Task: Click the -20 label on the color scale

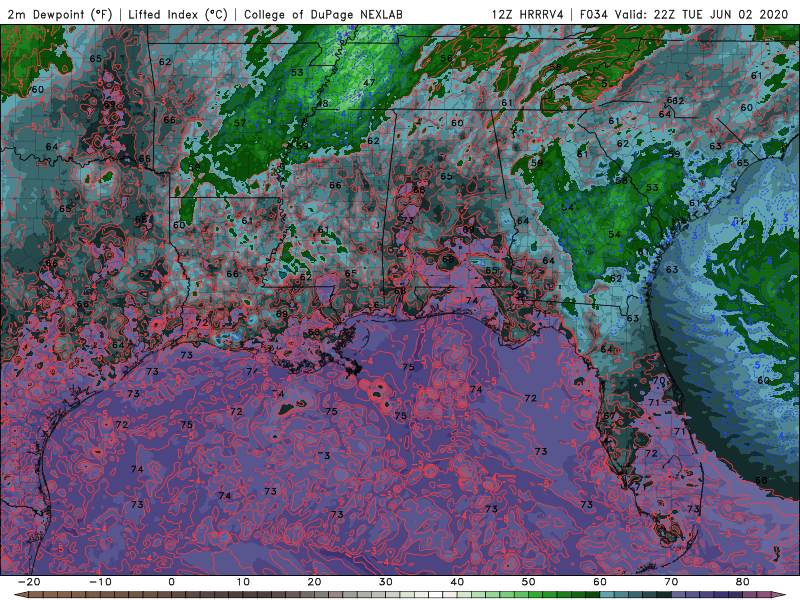Action: (x=29, y=582)
